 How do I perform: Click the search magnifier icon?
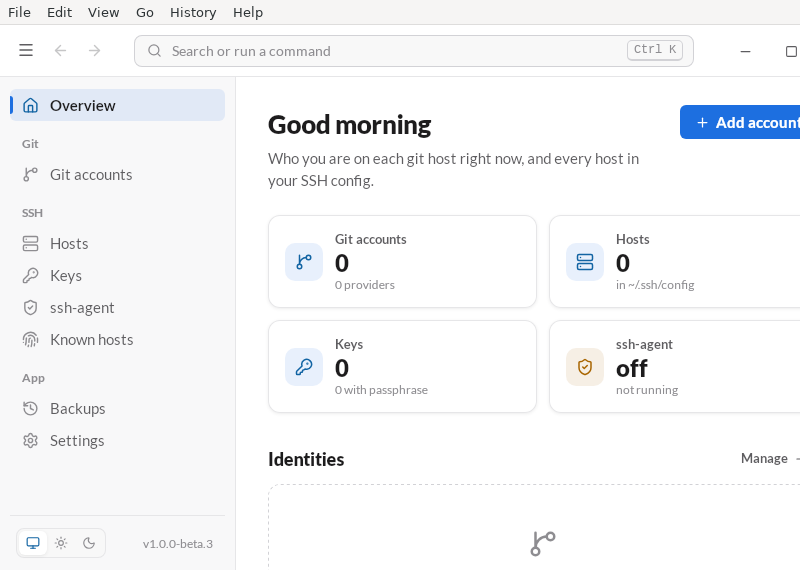pyautogui.click(x=154, y=51)
